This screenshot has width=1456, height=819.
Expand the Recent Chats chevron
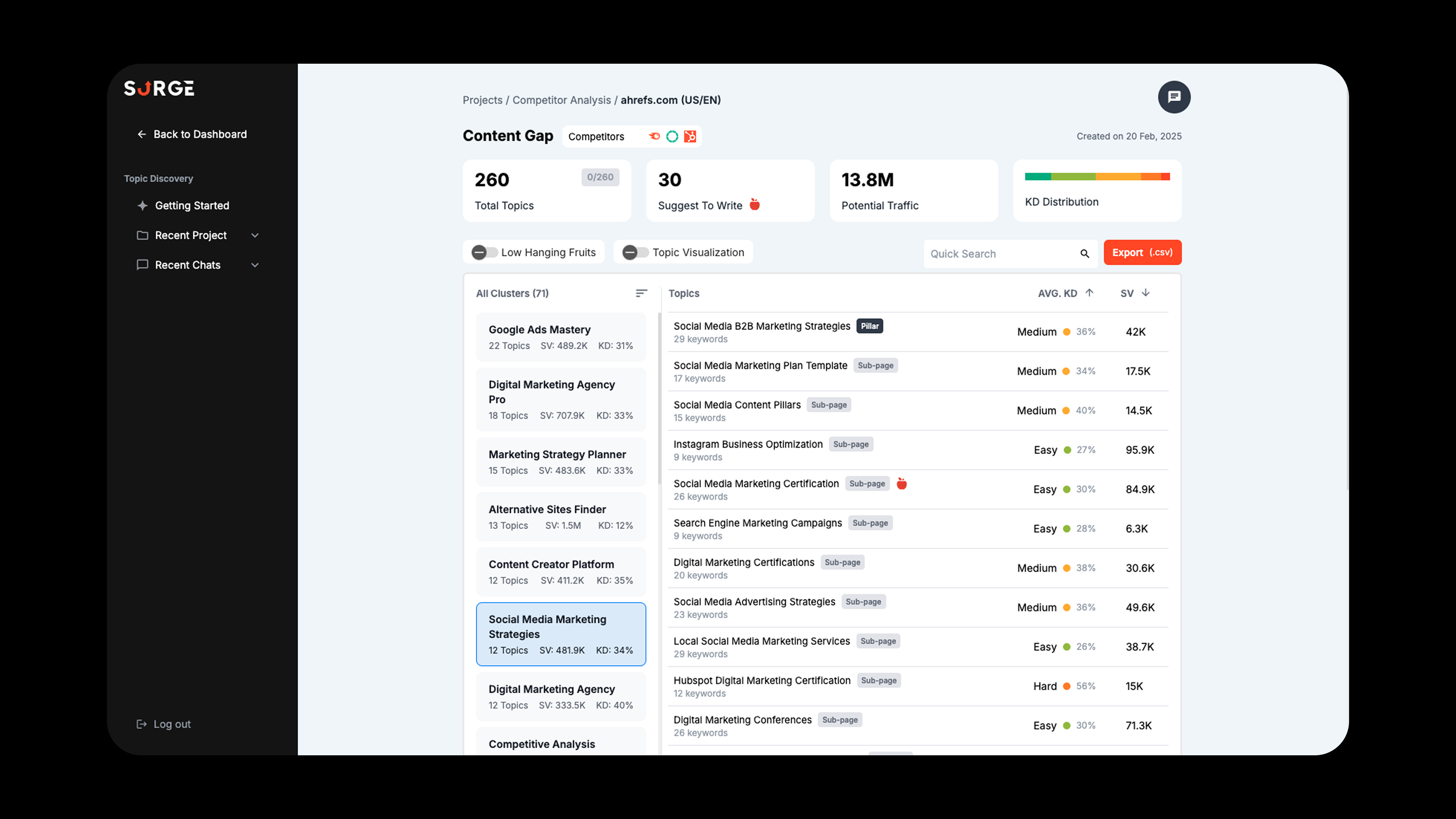pyautogui.click(x=255, y=265)
